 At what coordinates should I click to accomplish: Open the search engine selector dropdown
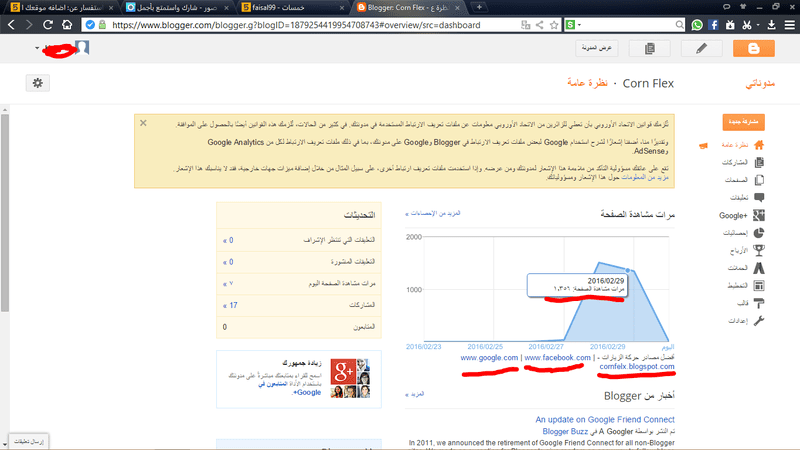(574, 25)
